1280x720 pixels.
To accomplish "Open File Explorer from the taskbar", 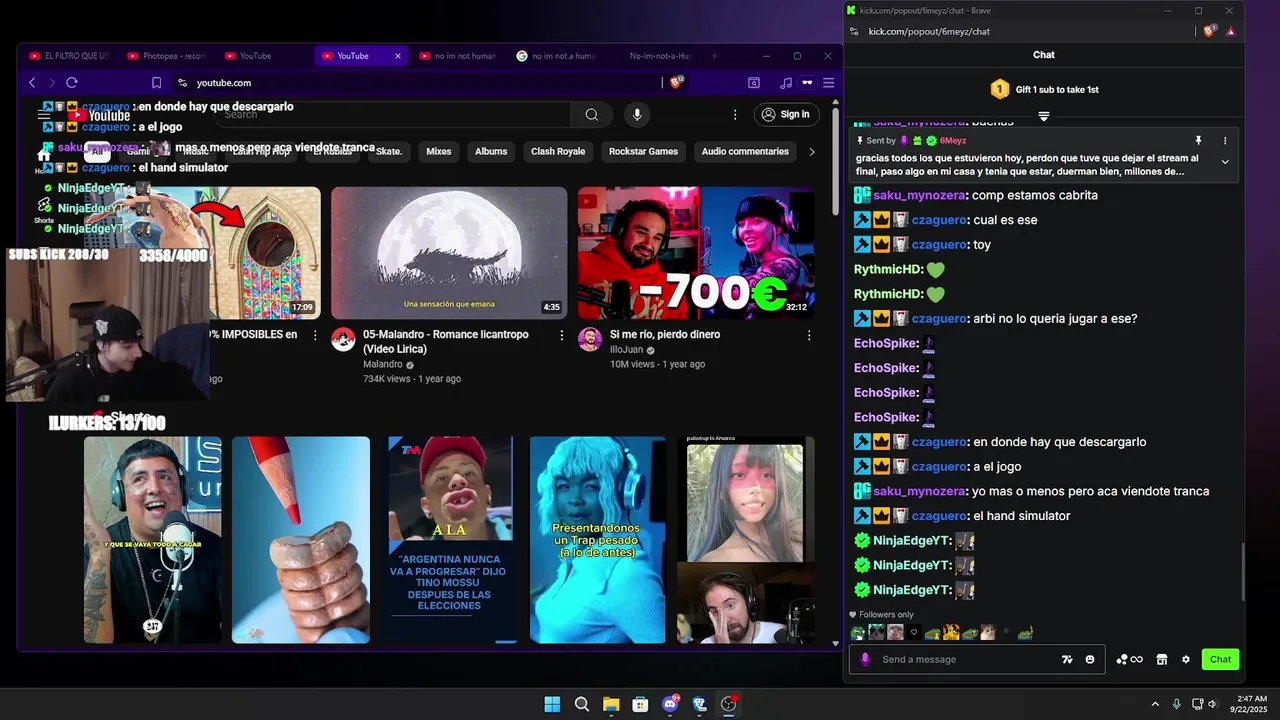I will point(611,704).
